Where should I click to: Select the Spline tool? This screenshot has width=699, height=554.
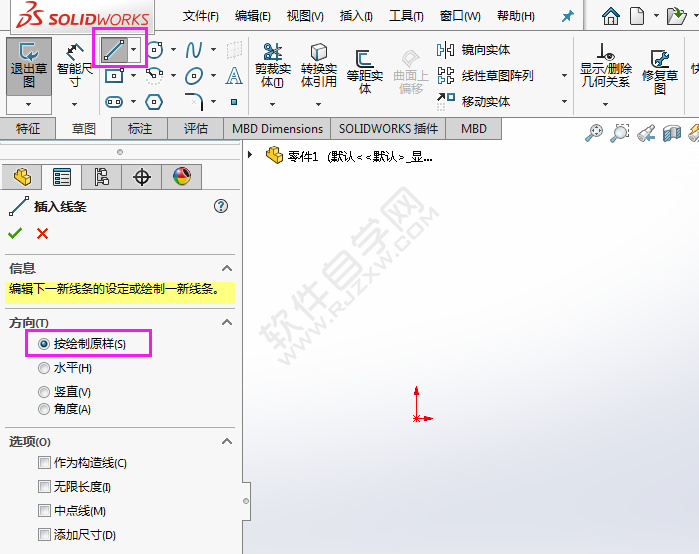(194, 49)
